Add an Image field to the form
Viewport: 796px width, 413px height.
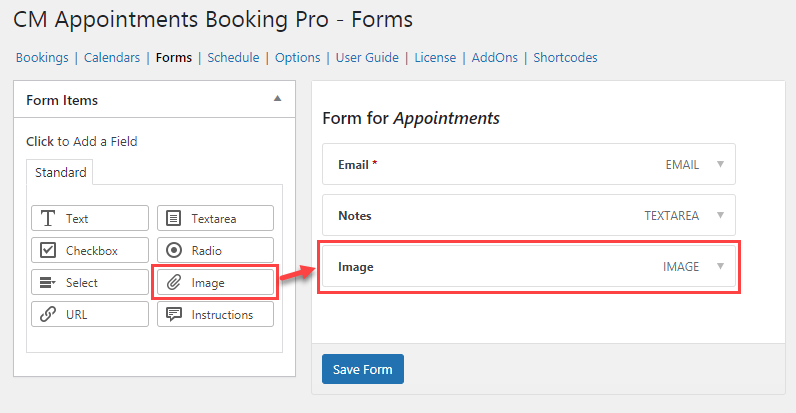(x=215, y=282)
